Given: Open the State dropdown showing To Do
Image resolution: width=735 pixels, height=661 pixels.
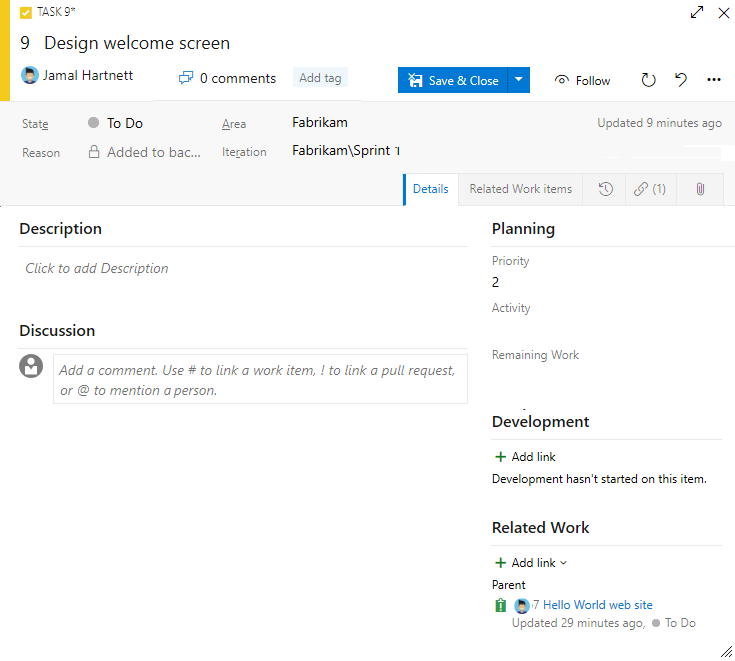Looking at the screenshot, I should [125, 123].
